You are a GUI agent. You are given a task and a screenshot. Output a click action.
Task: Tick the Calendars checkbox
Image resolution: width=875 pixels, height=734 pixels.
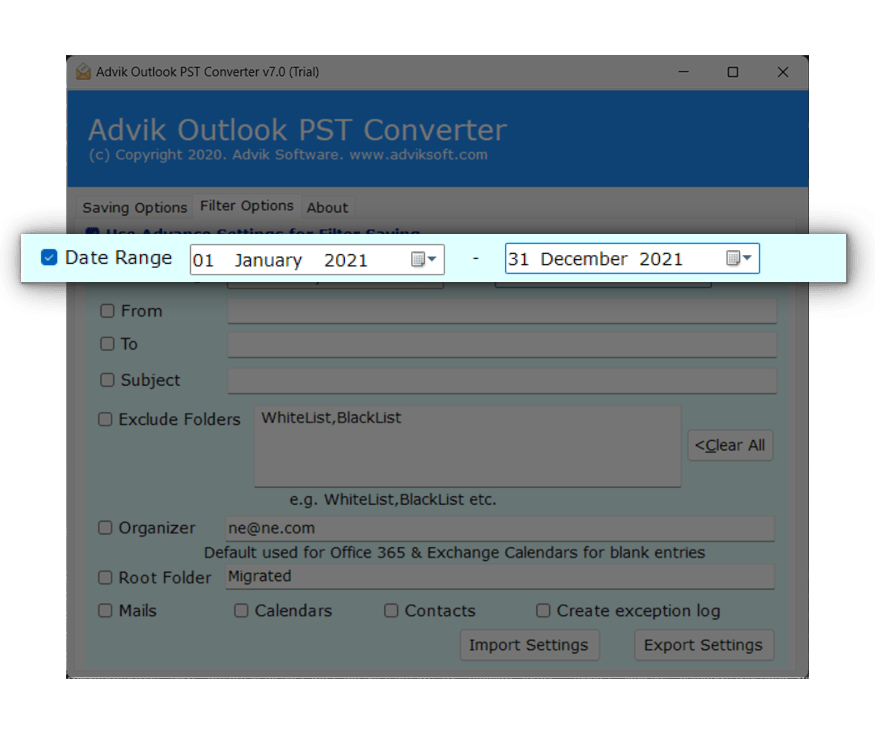click(x=241, y=611)
